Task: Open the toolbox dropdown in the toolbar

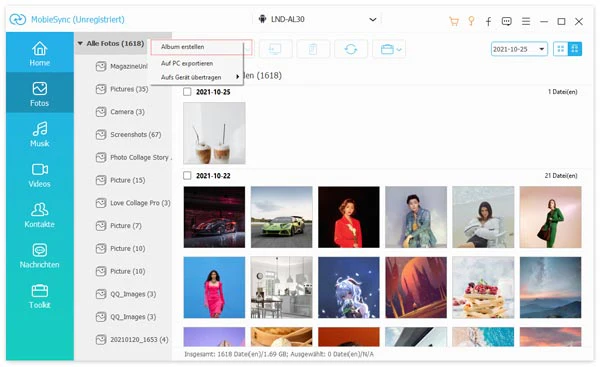Action: tap(389, 49)
